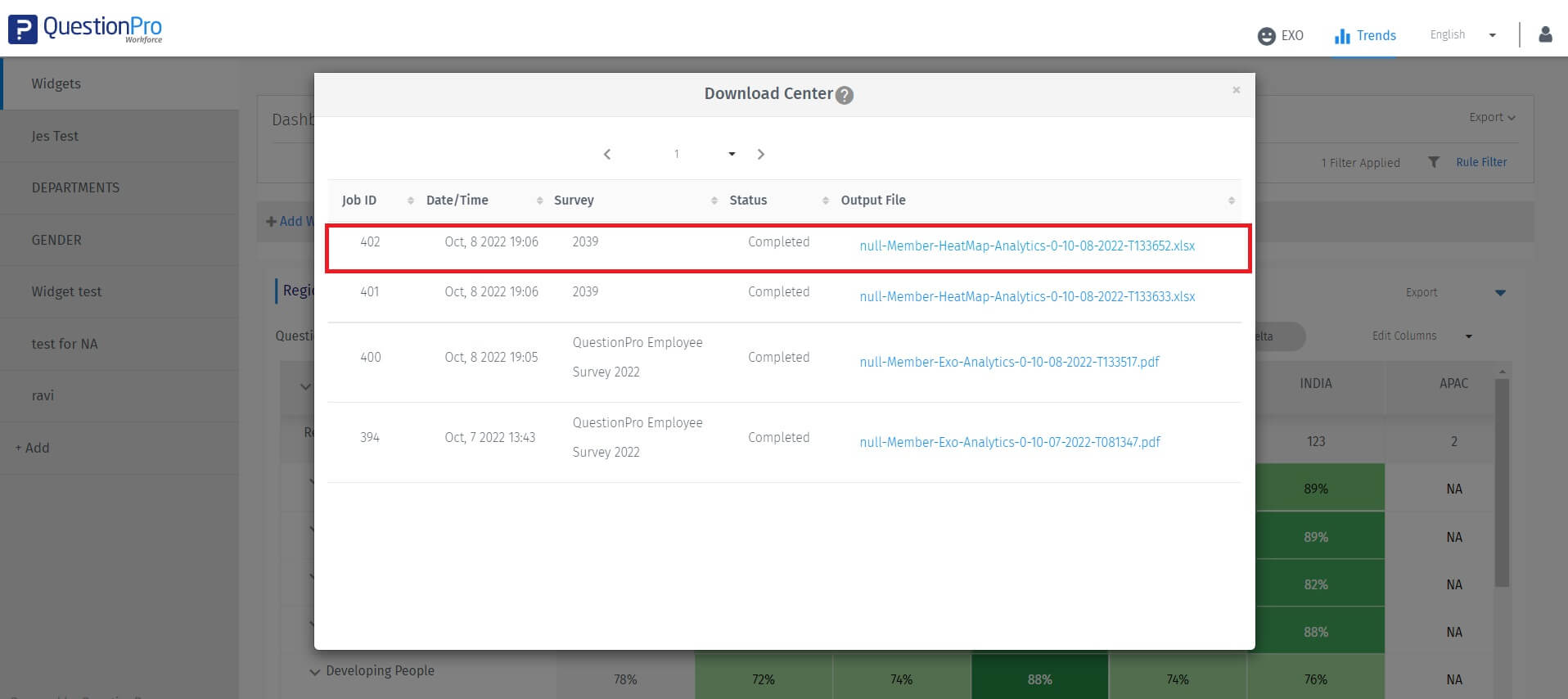The image size is (1568, 699).
Task: Click + Add in the sidebar
Action: pos(33,448)
